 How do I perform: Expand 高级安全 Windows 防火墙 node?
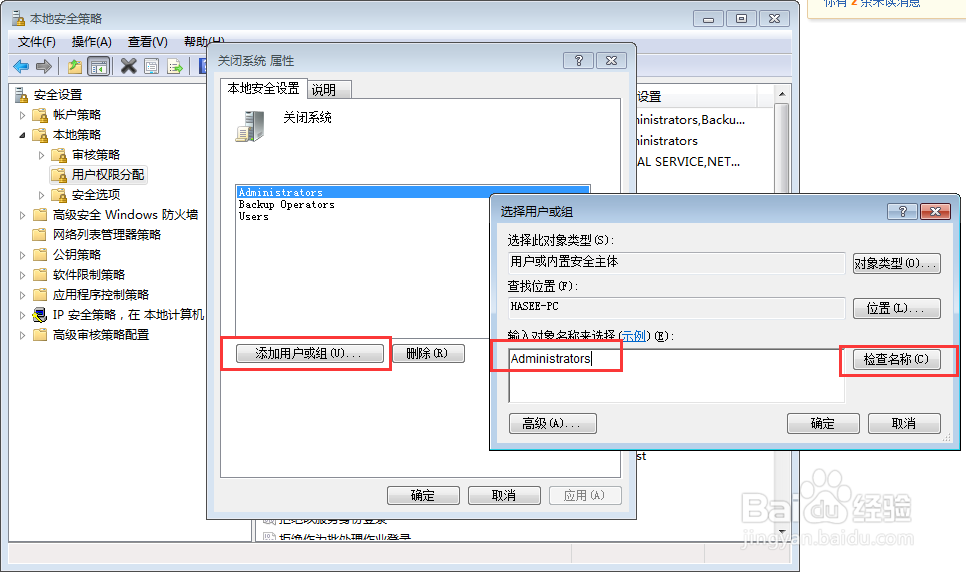pyautogui.click(x=23, y=215)
